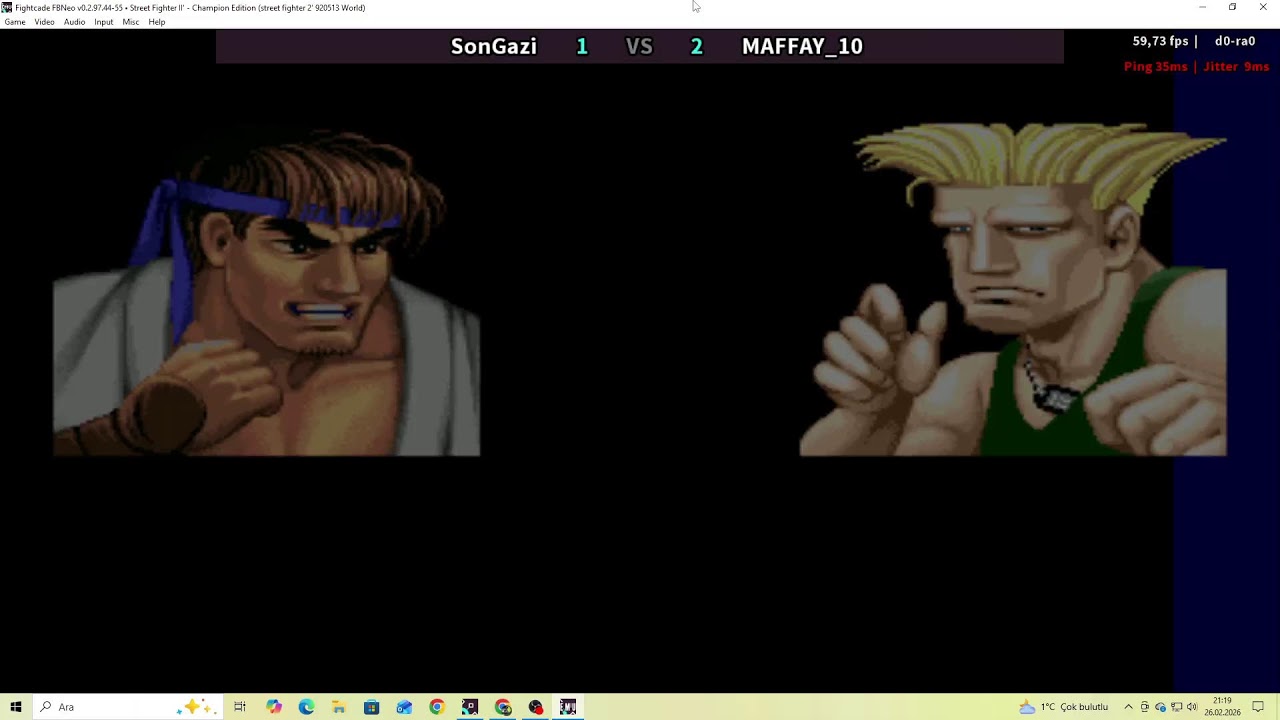Open the Audio menu
The height and width of the screenshot is (720, 1280).
click(x=74, y=22)
